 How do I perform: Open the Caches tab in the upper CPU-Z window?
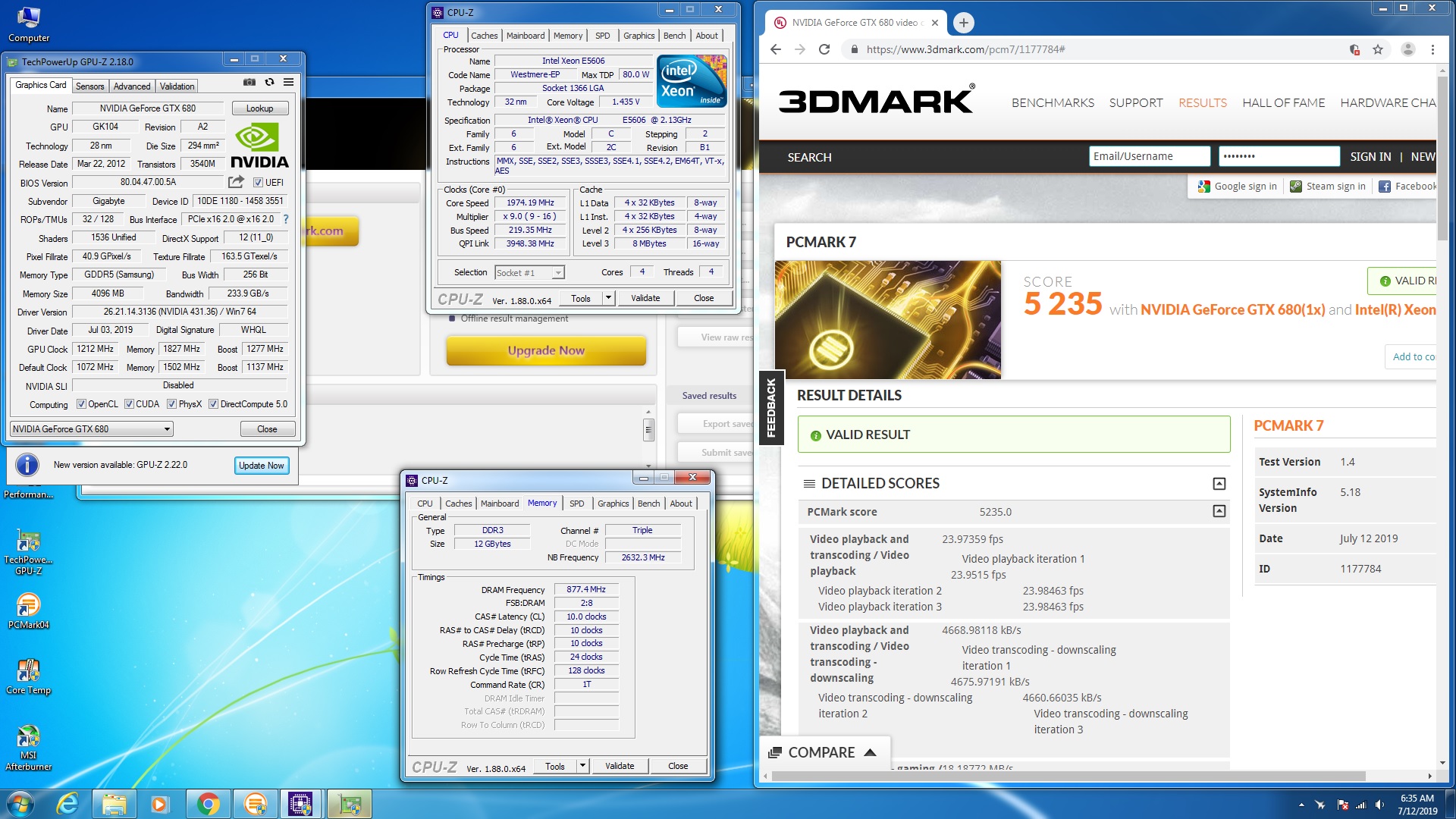coord(484,36)
